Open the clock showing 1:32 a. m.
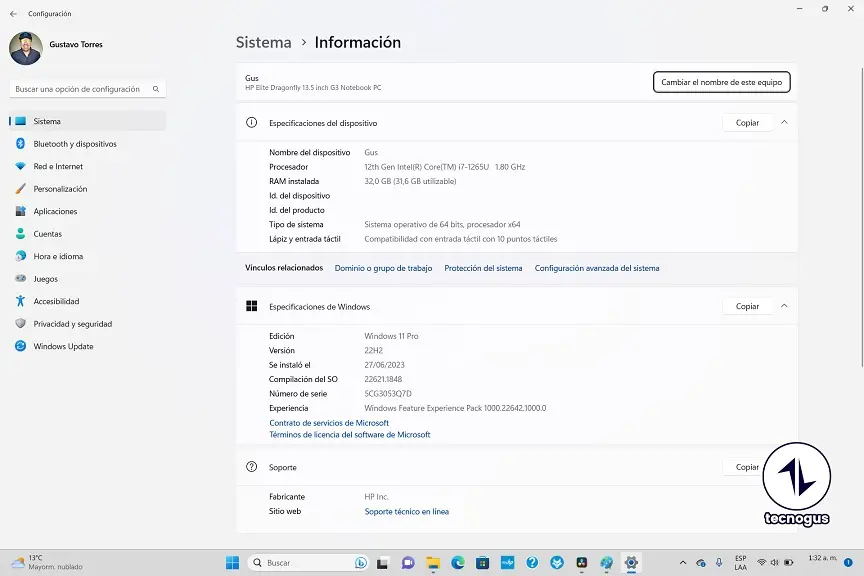The image size is (864, 576). [822, 558]
